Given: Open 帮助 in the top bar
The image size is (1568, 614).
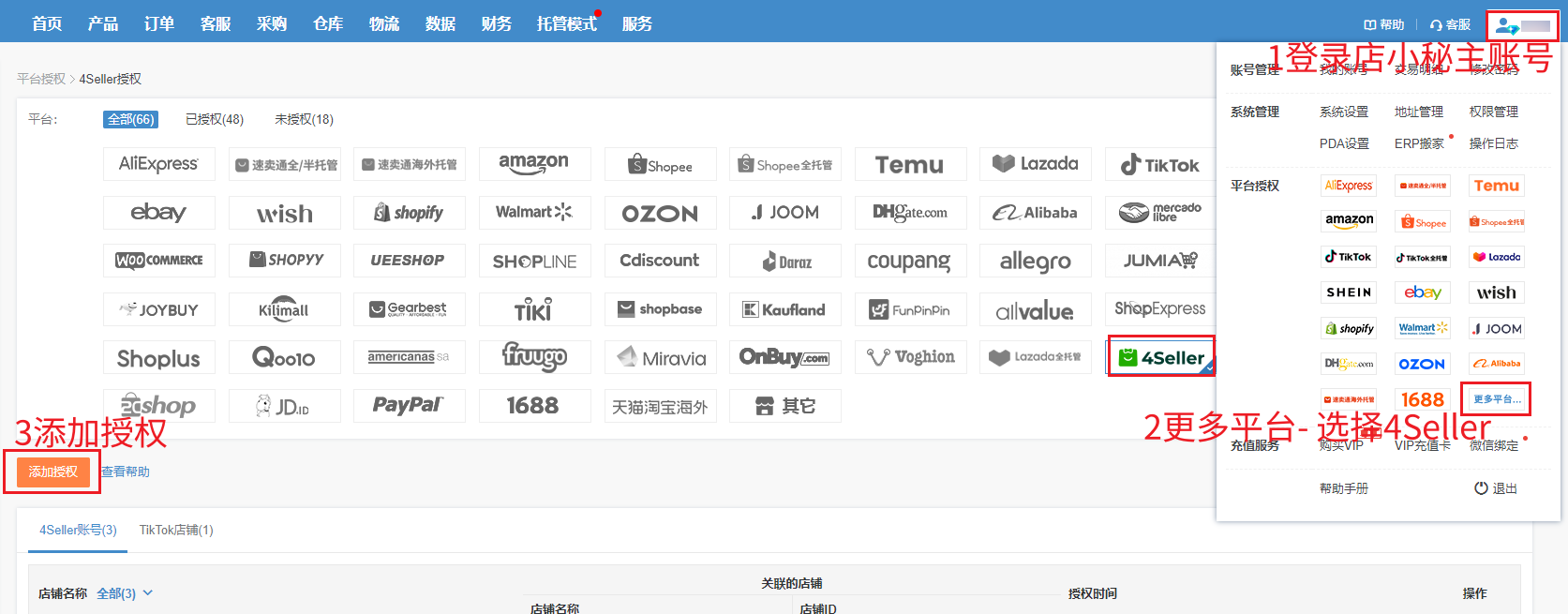Looking at the screenshot, I should [1384, 24].
